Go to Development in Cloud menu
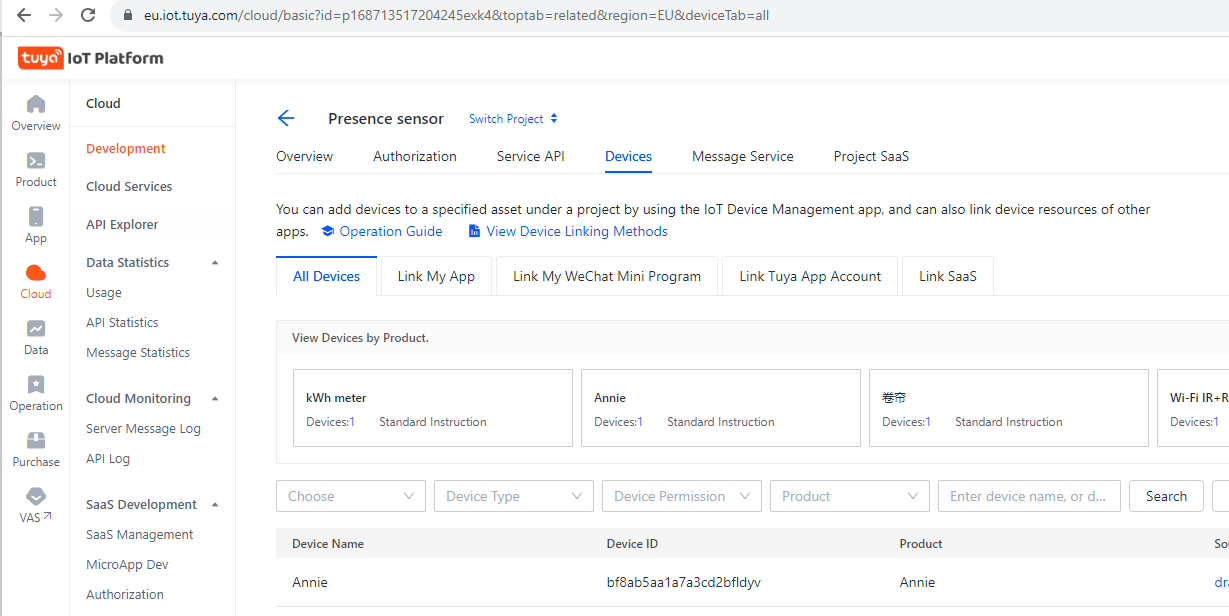 (x=126, y=149)
